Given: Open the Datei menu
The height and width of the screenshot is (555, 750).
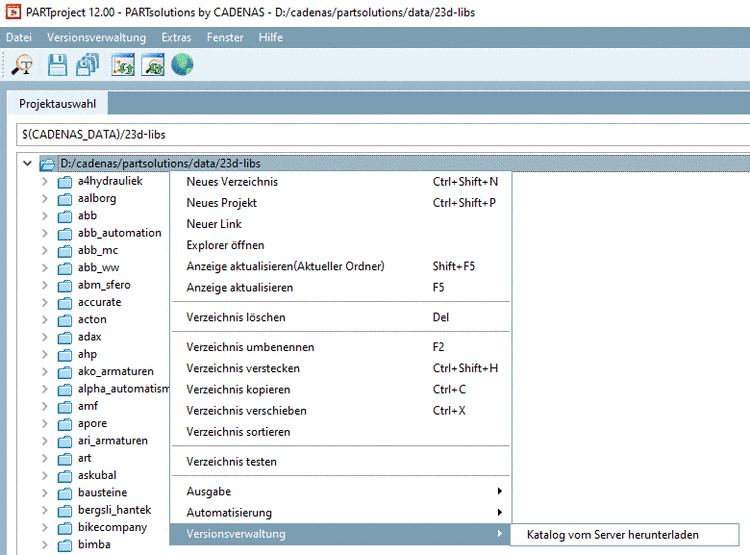Looking at the screenshot, I should (19, 37).
